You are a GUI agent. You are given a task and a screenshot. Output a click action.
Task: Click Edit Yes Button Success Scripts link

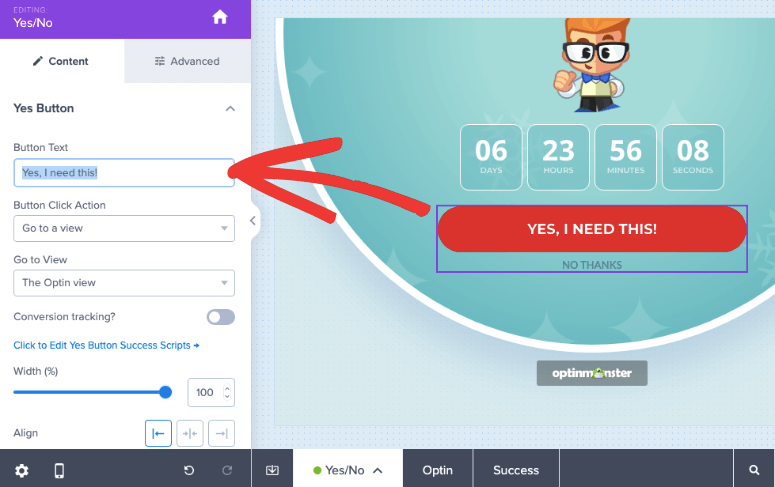(x=106, y=345)
